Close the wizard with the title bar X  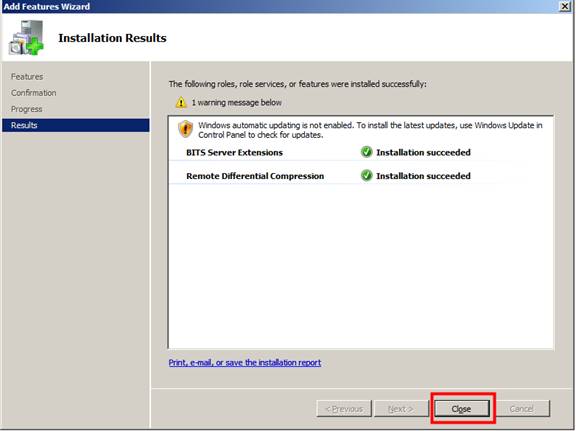click(x=565, y=6)
